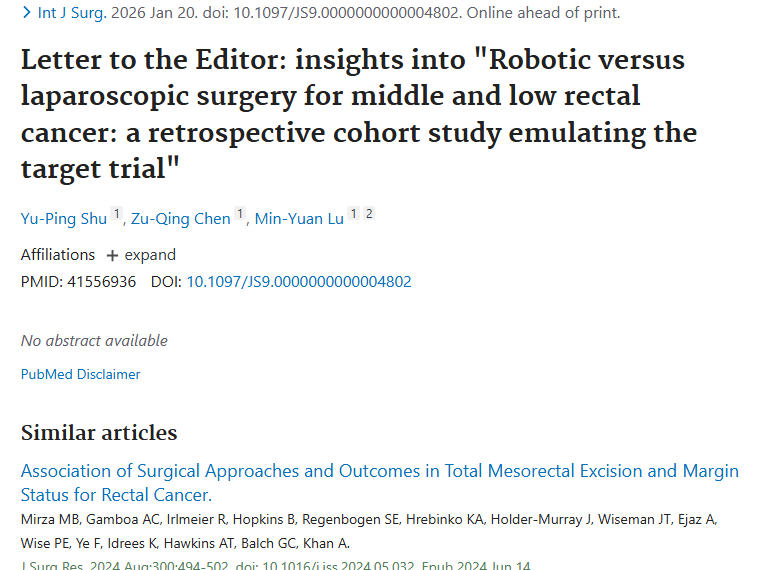Click affiliation superscript 1 after Zu-Qing Chen
Screen dimensions: 760x570
click(240, 215)
